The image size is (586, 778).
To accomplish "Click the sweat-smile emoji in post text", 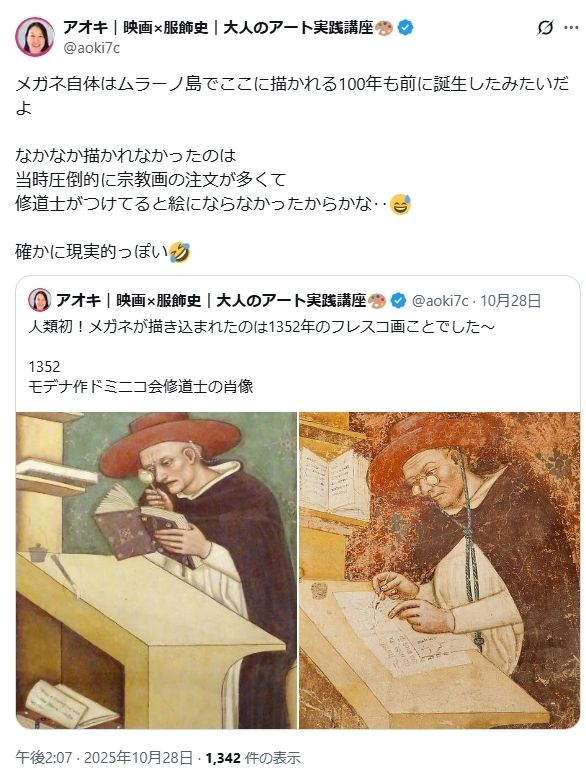I will [x=401, y=204].
